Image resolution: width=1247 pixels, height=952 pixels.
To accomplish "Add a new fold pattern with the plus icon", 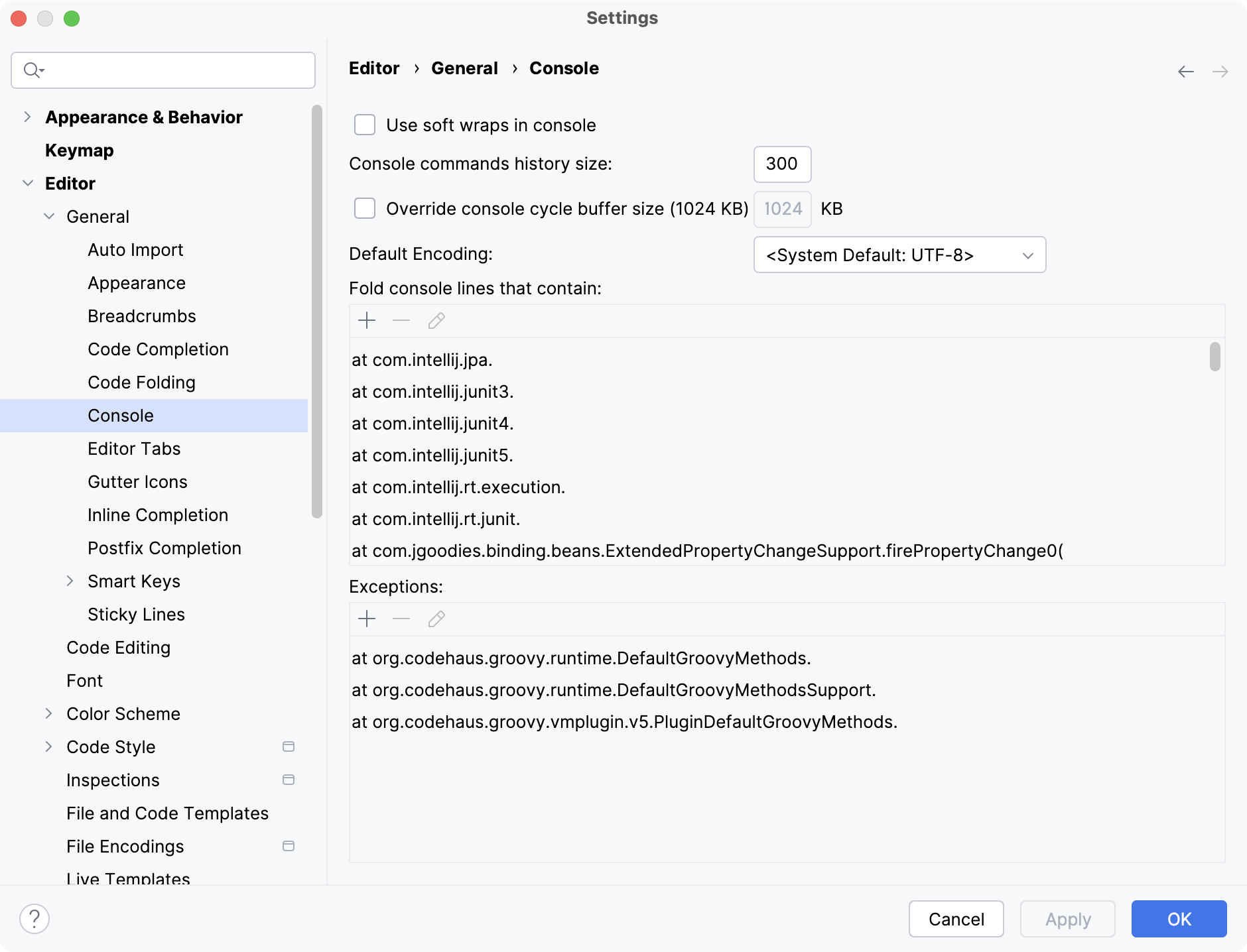I will click(367, 321).
